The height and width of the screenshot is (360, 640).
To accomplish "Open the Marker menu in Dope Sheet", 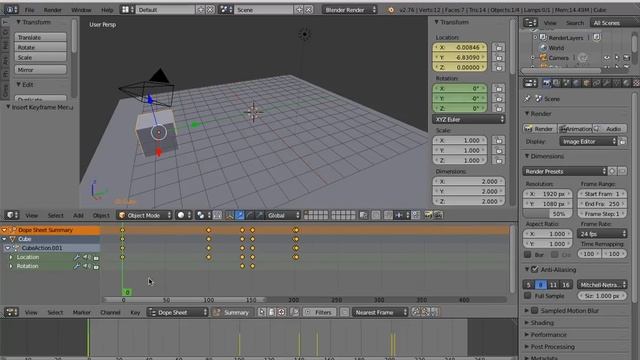I will 82,313.
